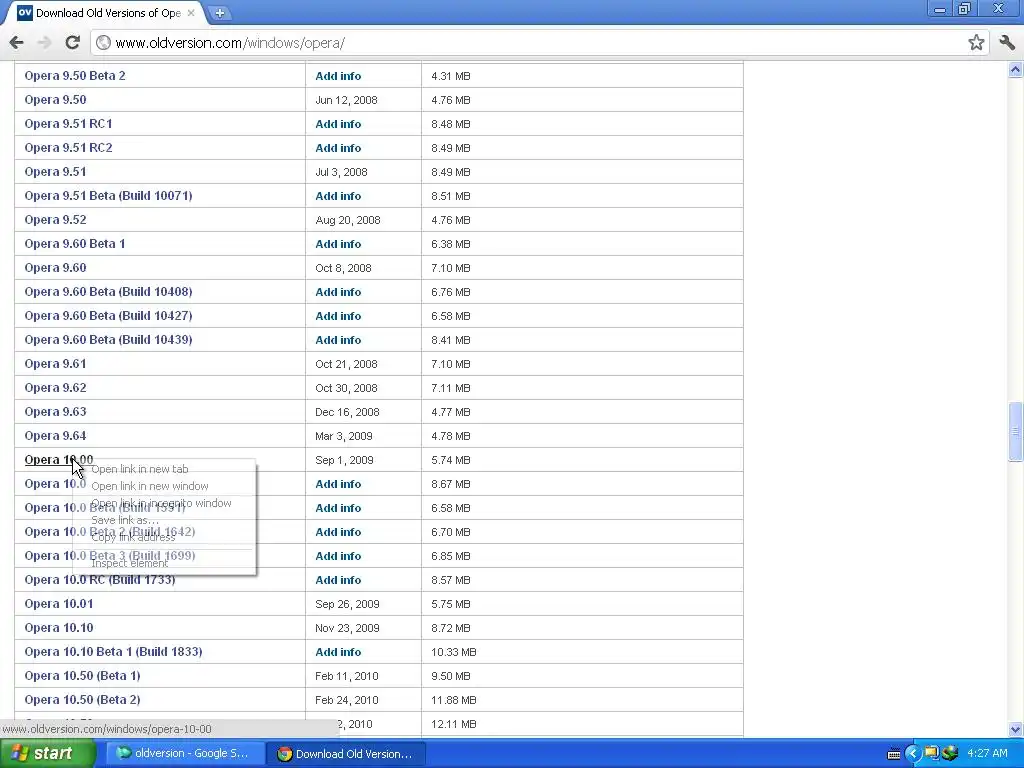Image resolution: width=1024 pixels, height=768 pixels.
Task: Open Opera 9.50 Beta 2 link
Action: 75,76
